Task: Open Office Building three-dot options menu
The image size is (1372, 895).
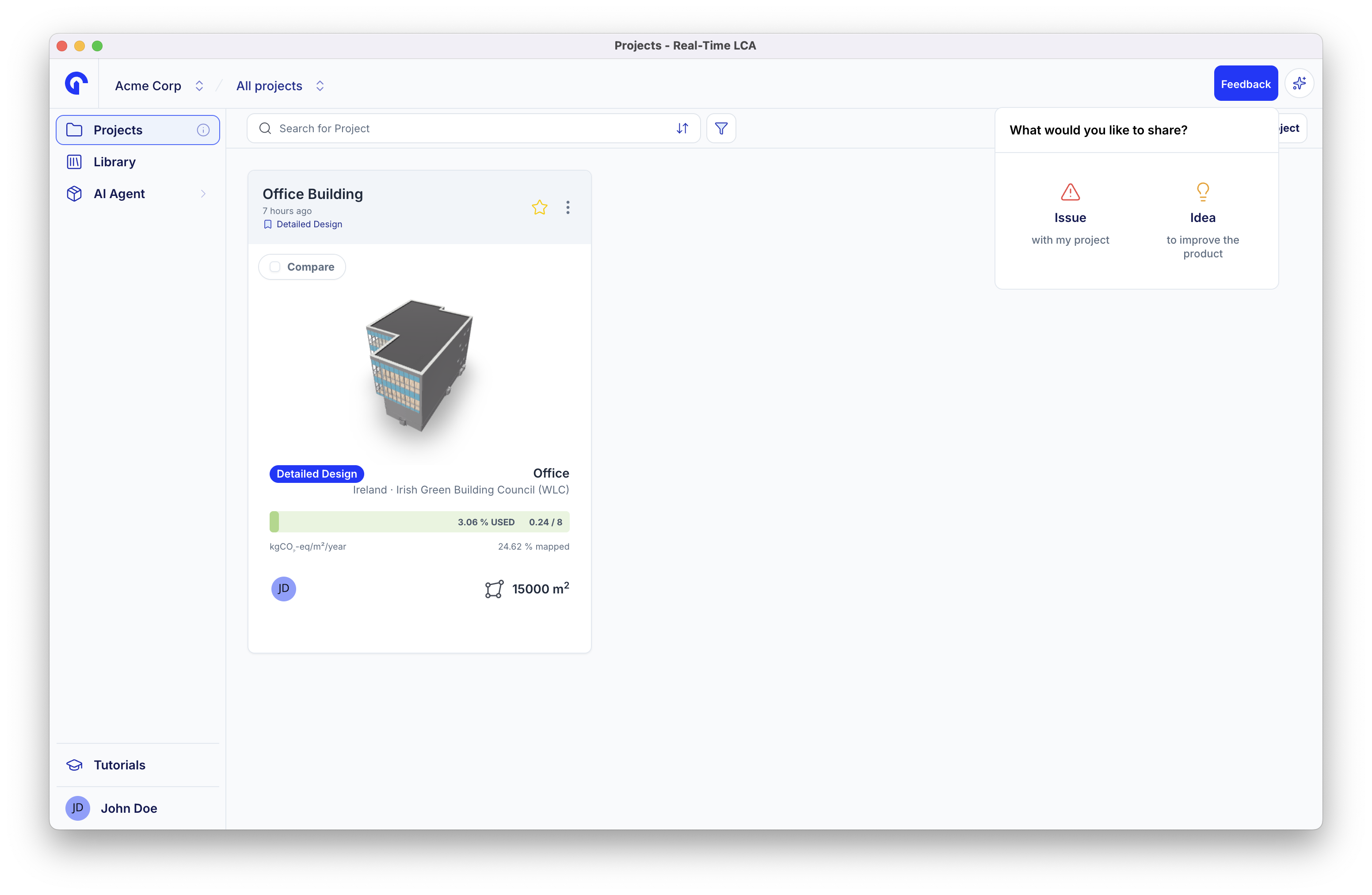Action: tap(568, 207)
